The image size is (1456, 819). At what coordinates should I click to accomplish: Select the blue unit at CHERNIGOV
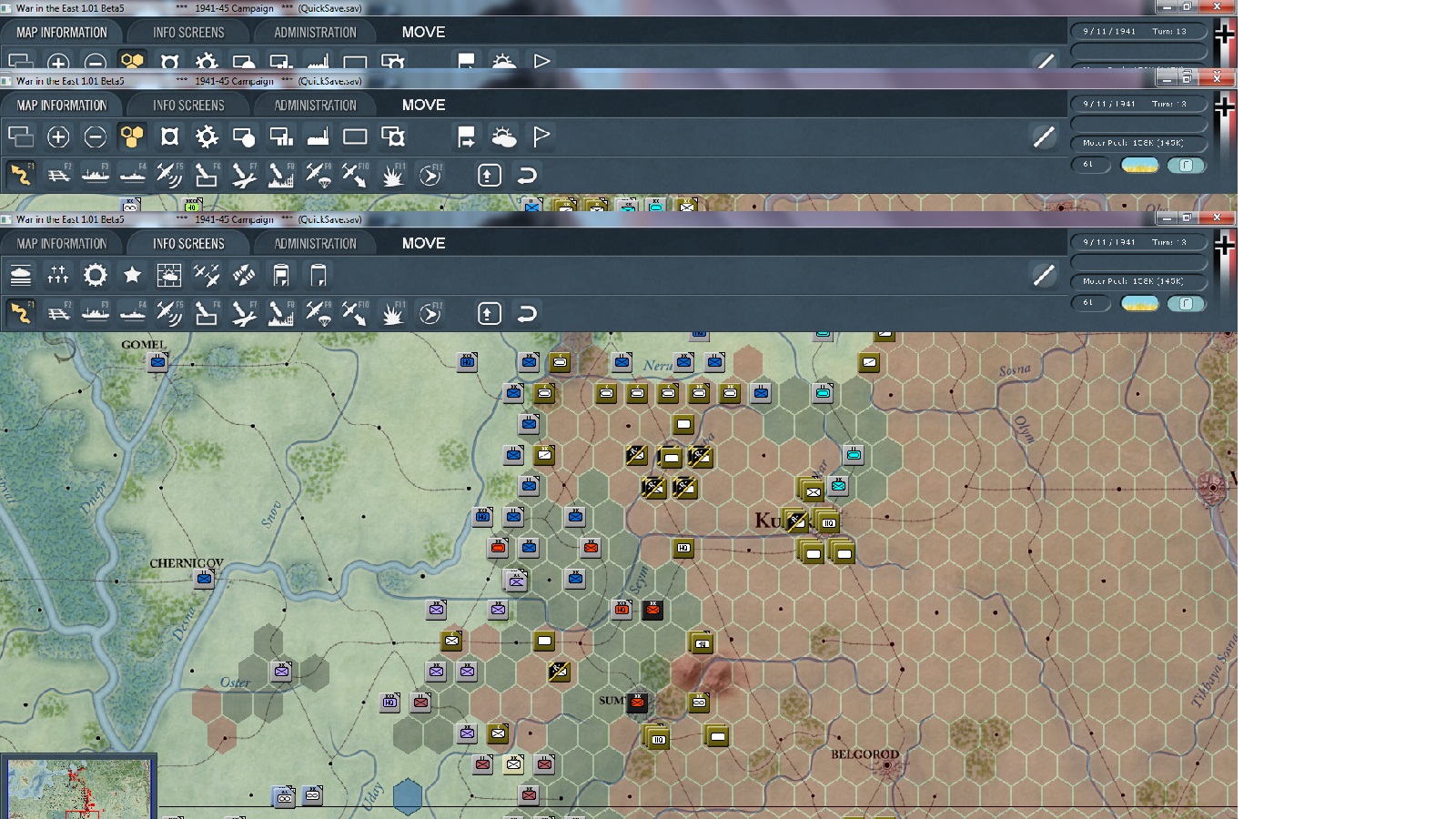pyautogui.click(x=204, y=579)
